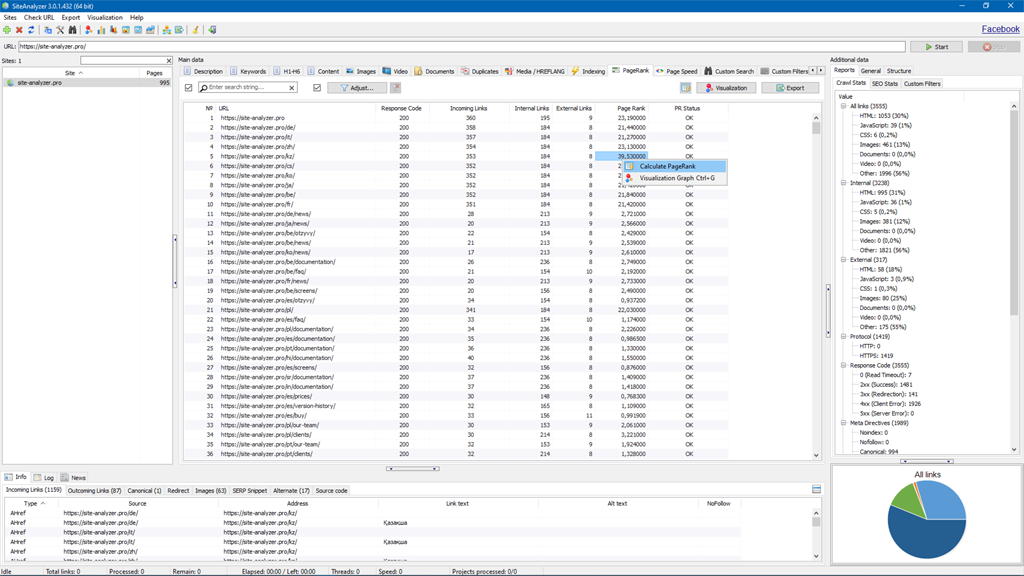The width and height of the screenshot is (1024, 576).
Task: Click the dark blue pie chart slice
Action: 926,536
